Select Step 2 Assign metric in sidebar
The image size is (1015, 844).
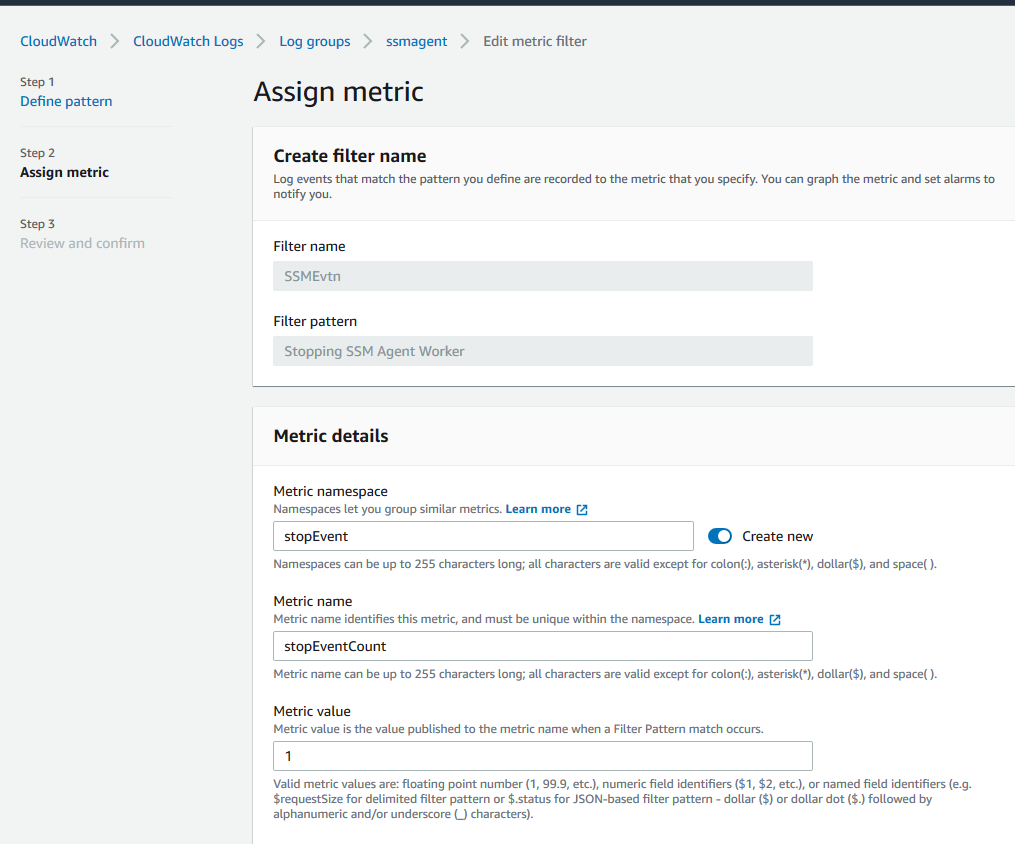coord(64,172)
